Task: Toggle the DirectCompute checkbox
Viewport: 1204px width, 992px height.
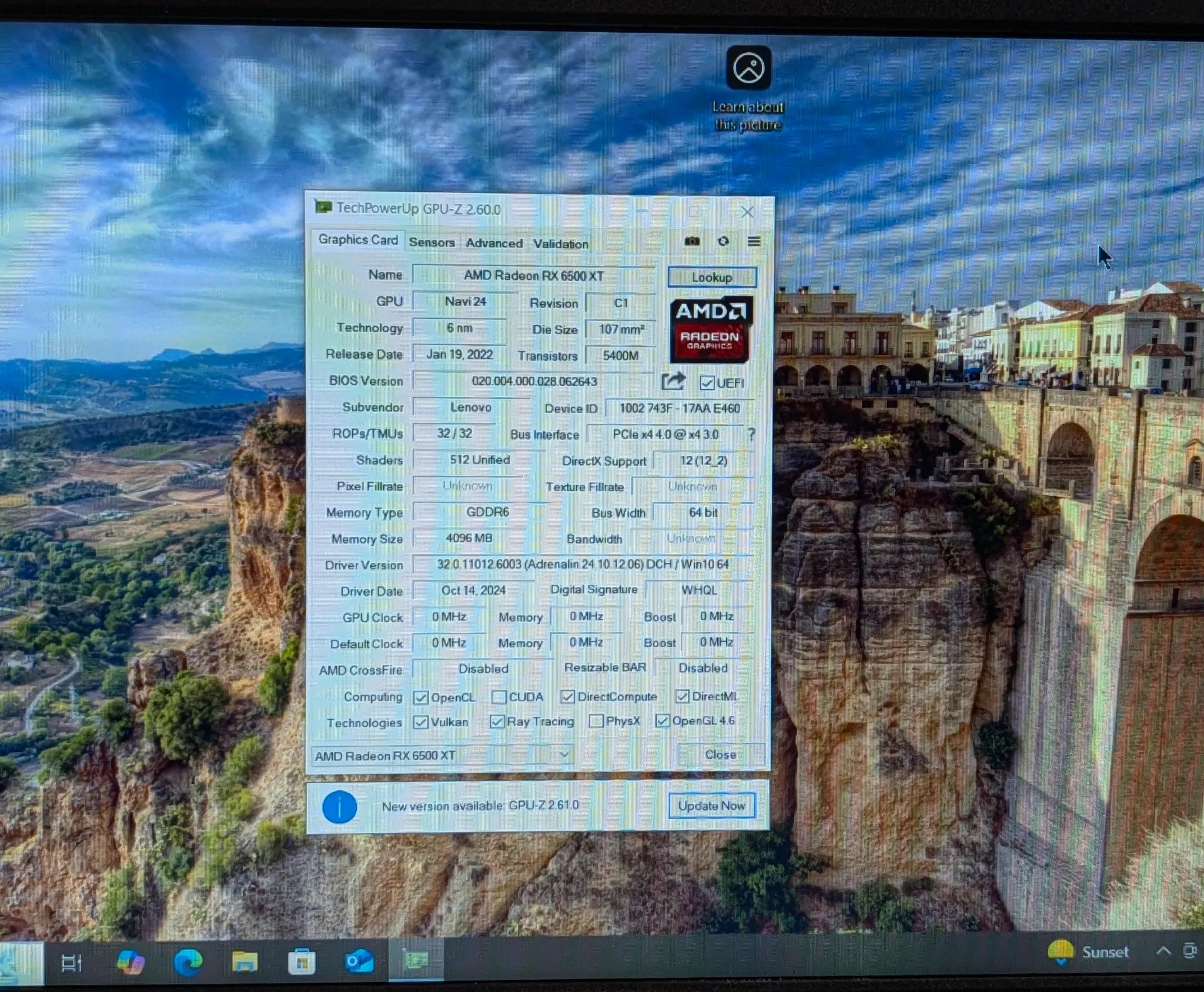Action: [567, 697]
